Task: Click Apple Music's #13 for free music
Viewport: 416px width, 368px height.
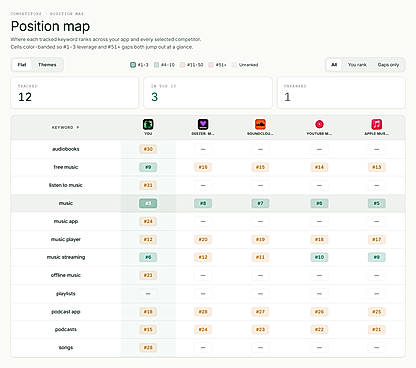Action: tap(377, 167)
